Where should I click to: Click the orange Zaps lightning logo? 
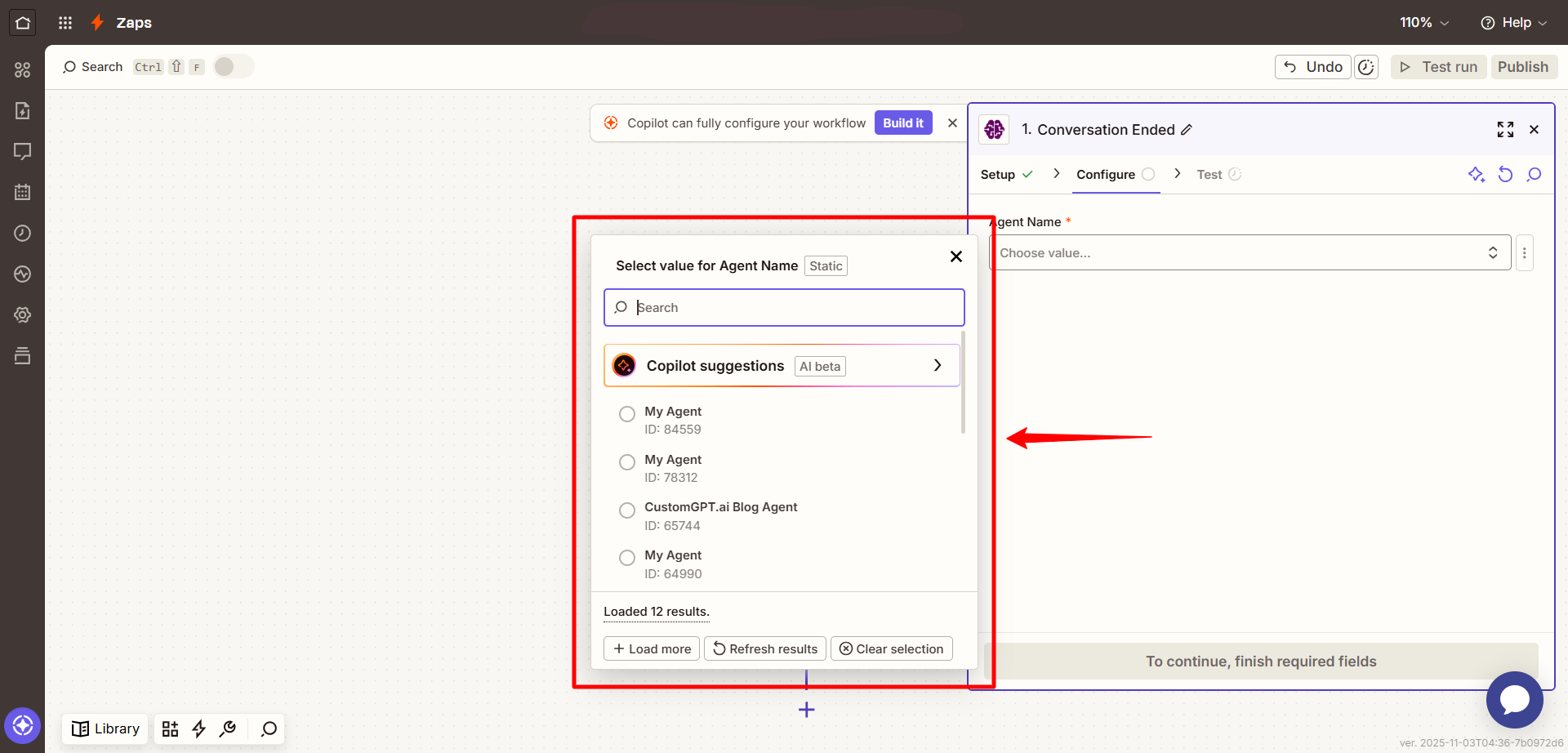tap(97, 23)
